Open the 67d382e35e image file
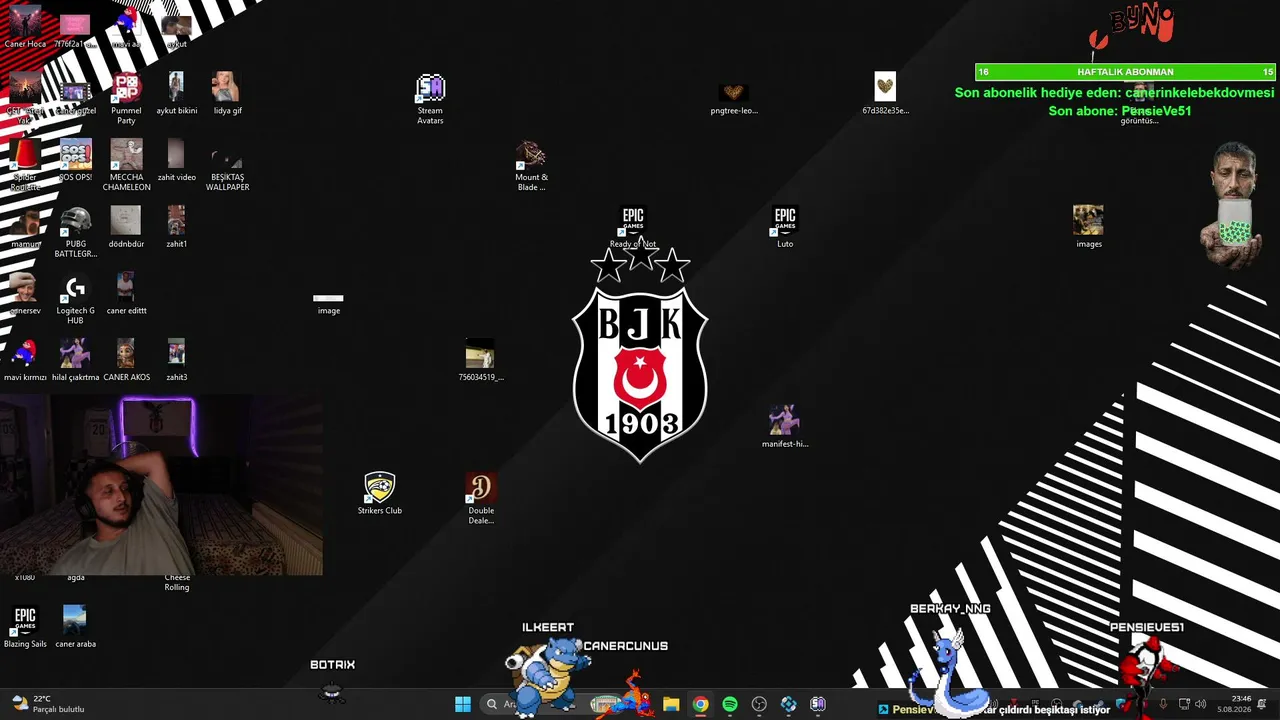Screen dimensions: 1280x720 885,94
